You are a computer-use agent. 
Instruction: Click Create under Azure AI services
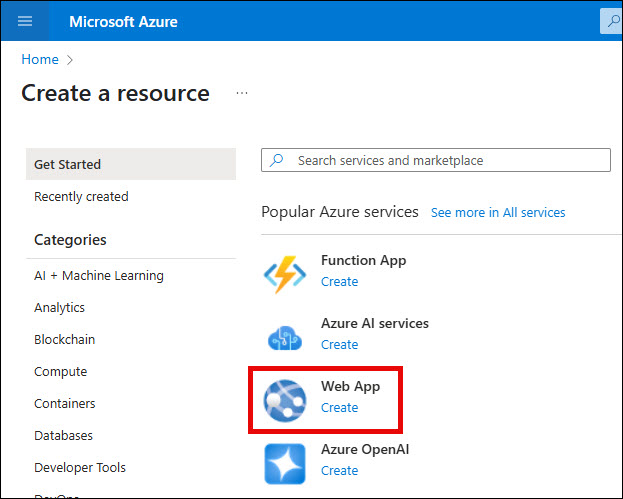pos(339,344)
